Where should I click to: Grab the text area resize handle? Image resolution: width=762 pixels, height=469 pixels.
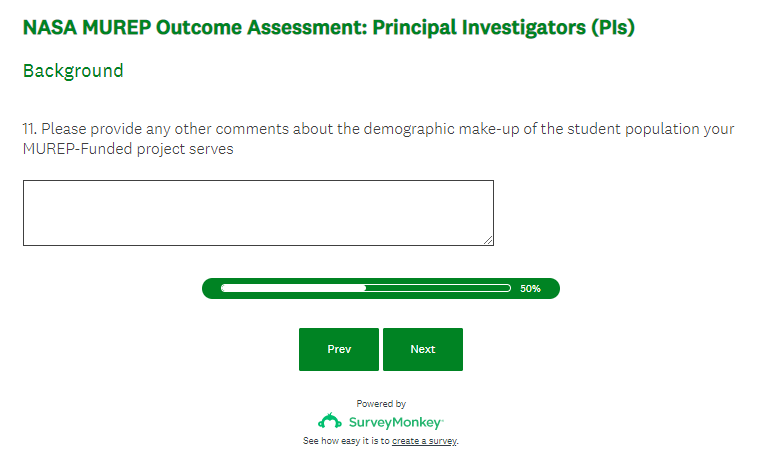pos(489,240)
